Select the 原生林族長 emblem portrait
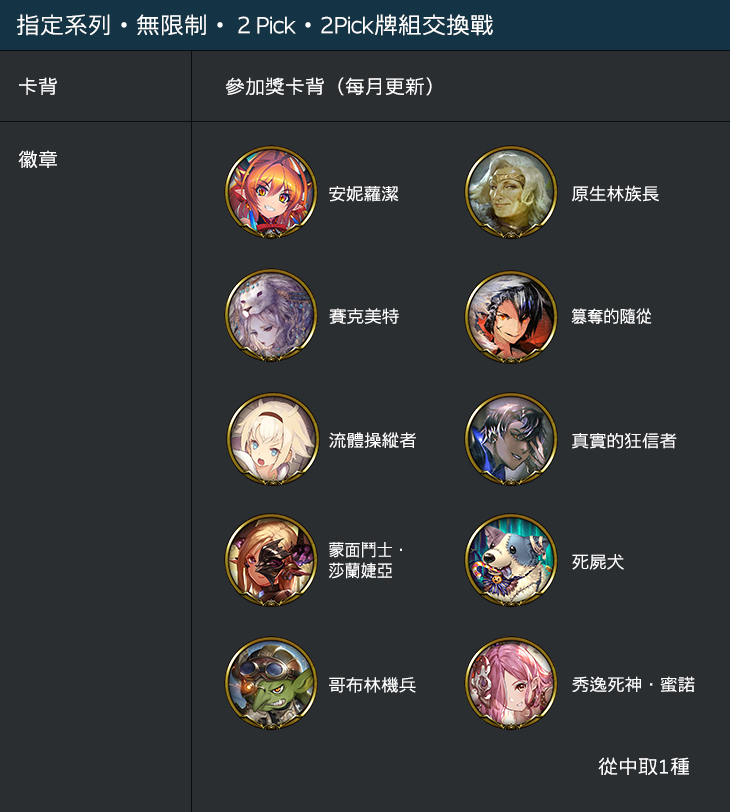Screen dimensions: 730x812 coord(511,192)
